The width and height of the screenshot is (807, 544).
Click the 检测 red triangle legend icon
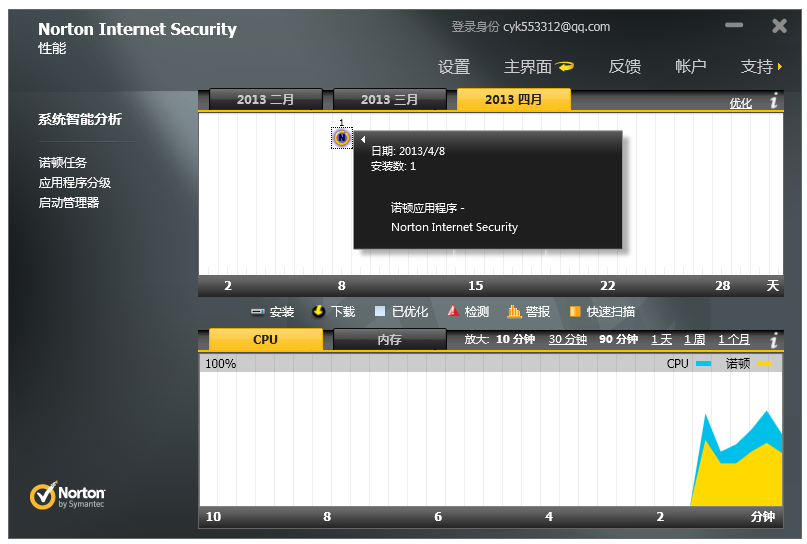[x=453, y=310]
